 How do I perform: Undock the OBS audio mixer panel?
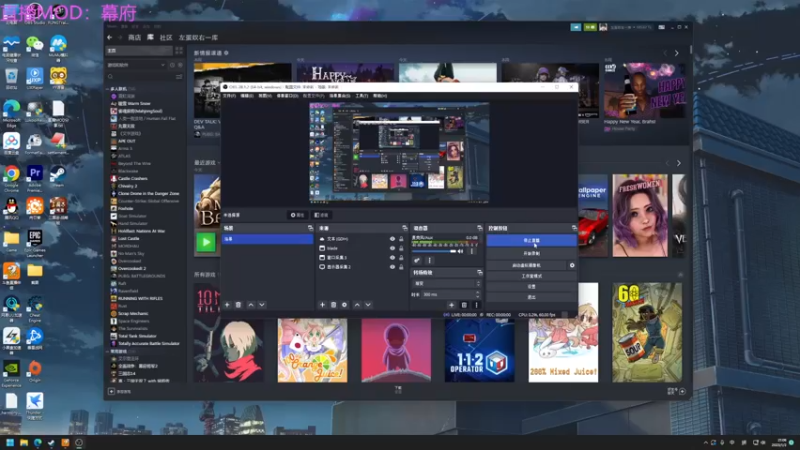(480, 228)
